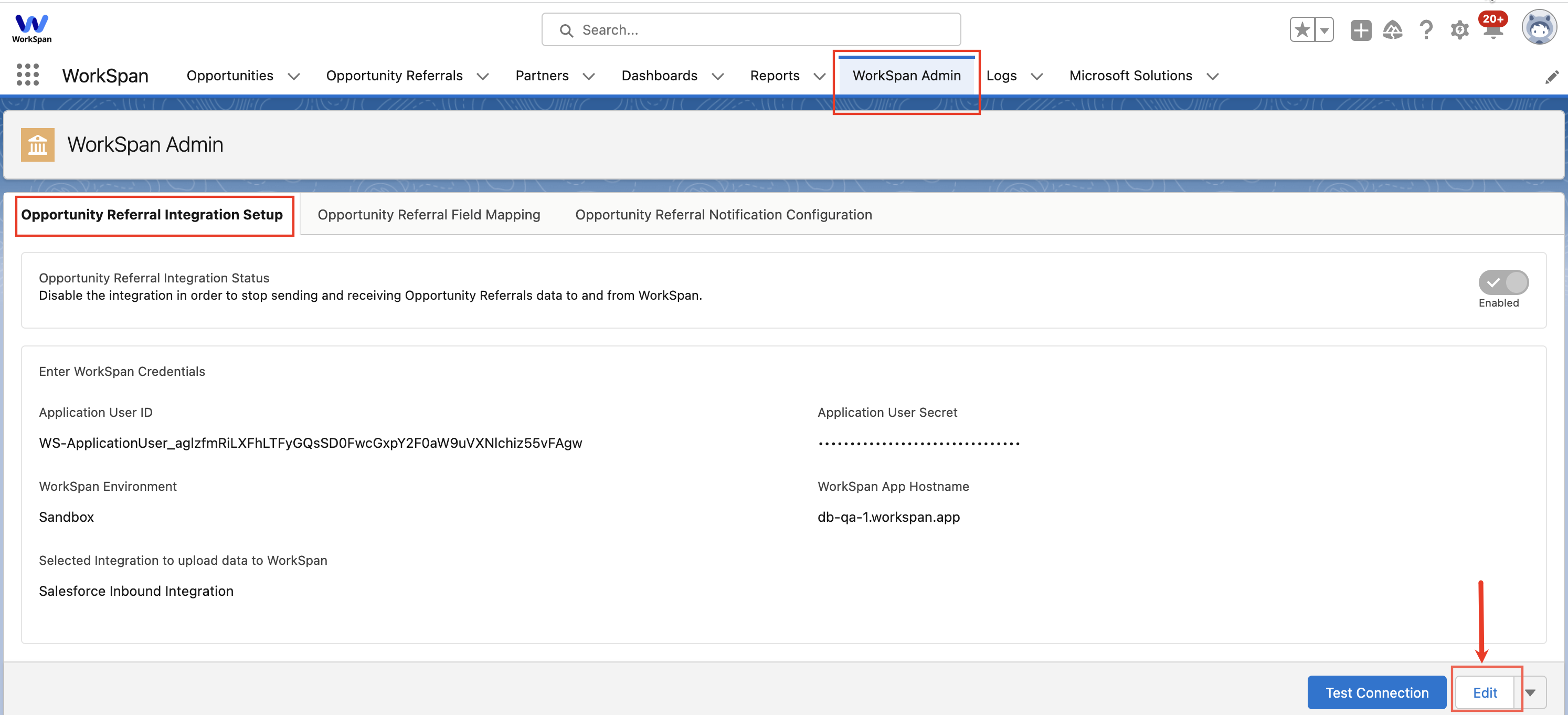The image size is (1568, 715).
Task: Open the Microsoft Solutions nav tab
Action: click(1130, 76)
